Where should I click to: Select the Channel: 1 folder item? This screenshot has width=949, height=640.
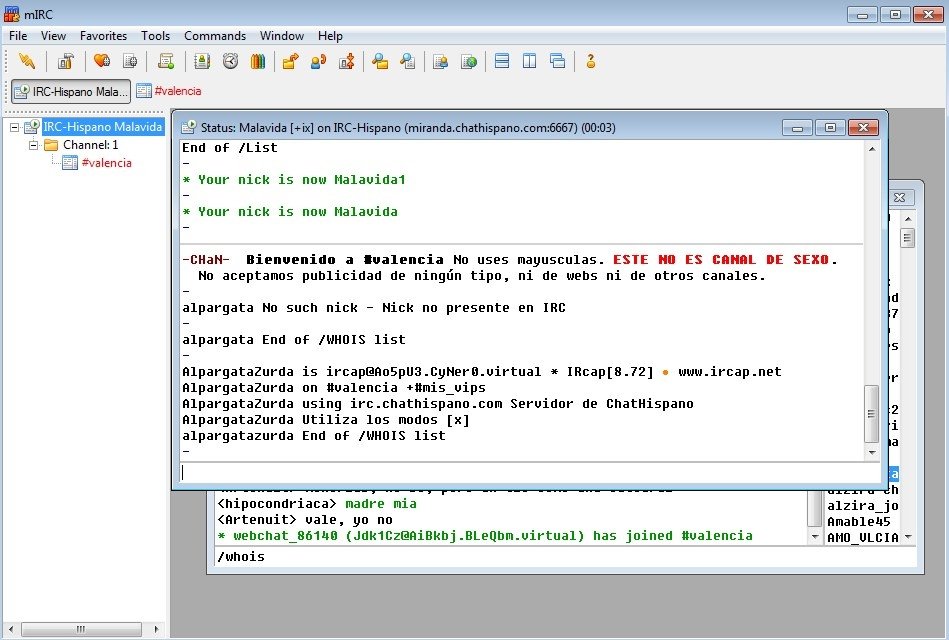90,145
